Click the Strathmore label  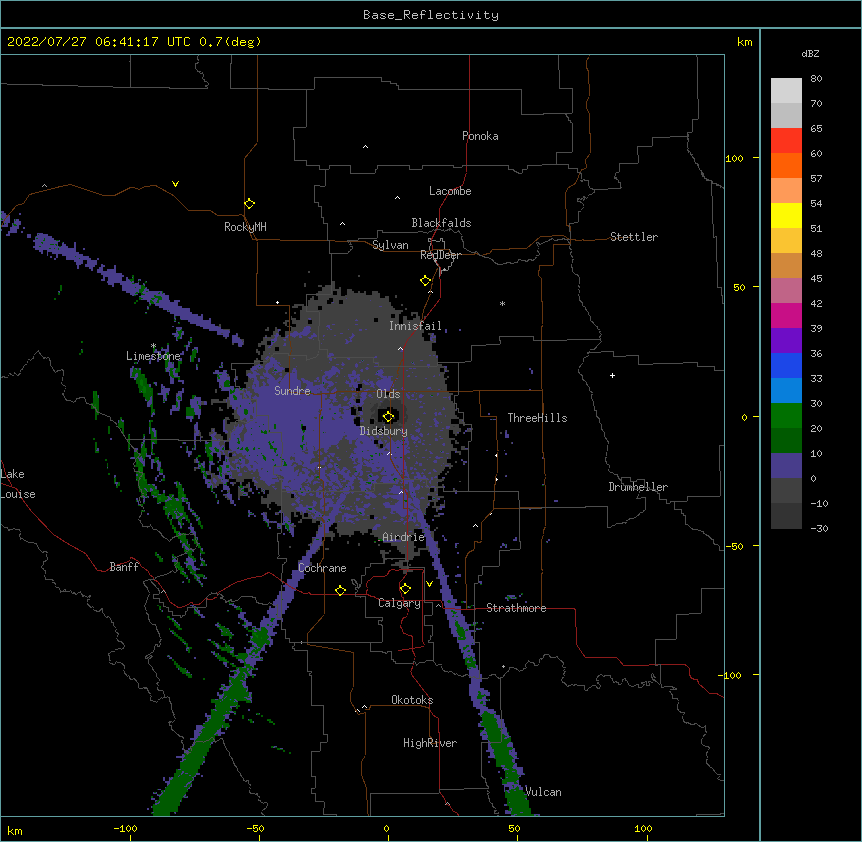[516, 608]
